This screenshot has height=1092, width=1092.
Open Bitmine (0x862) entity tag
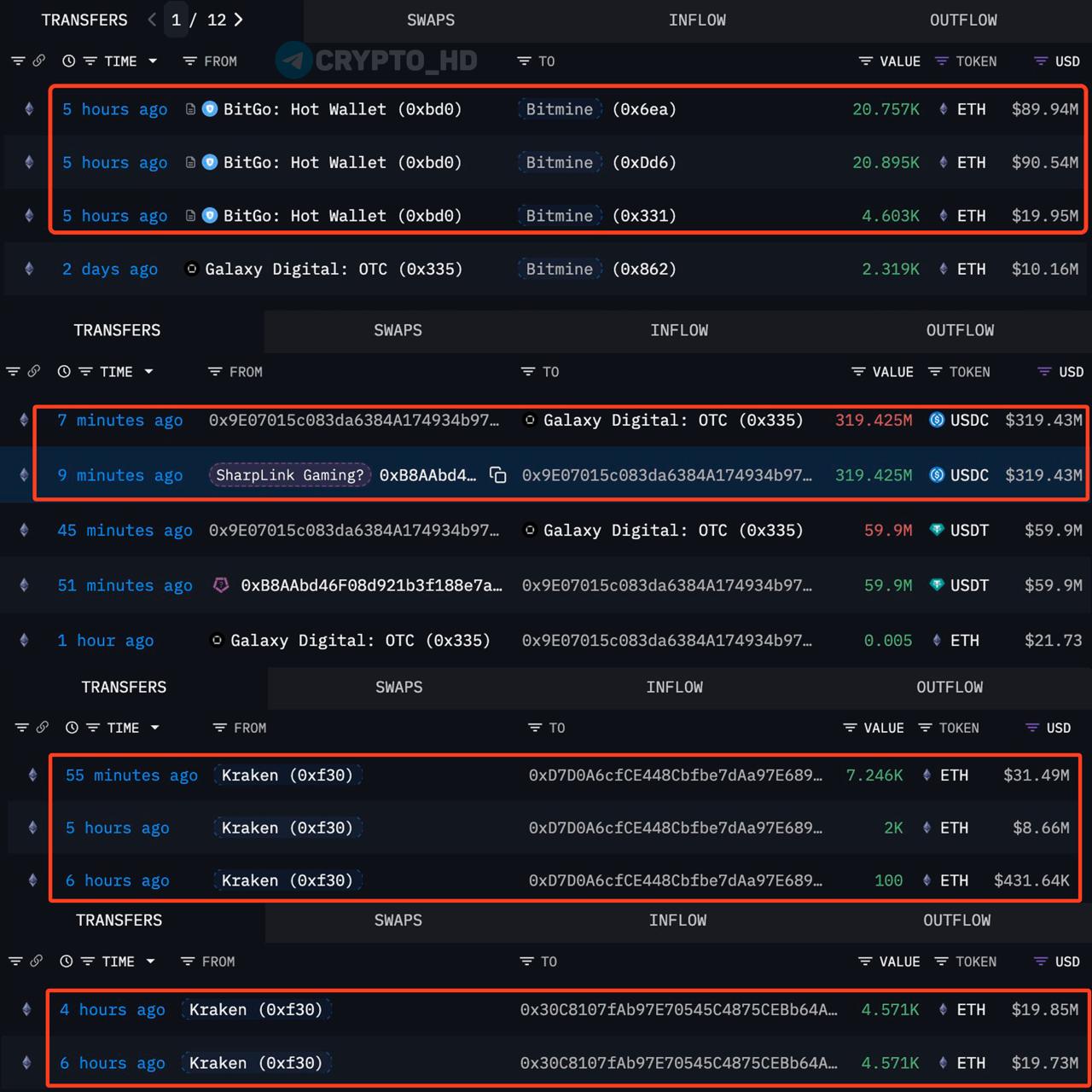pos(559,269)
